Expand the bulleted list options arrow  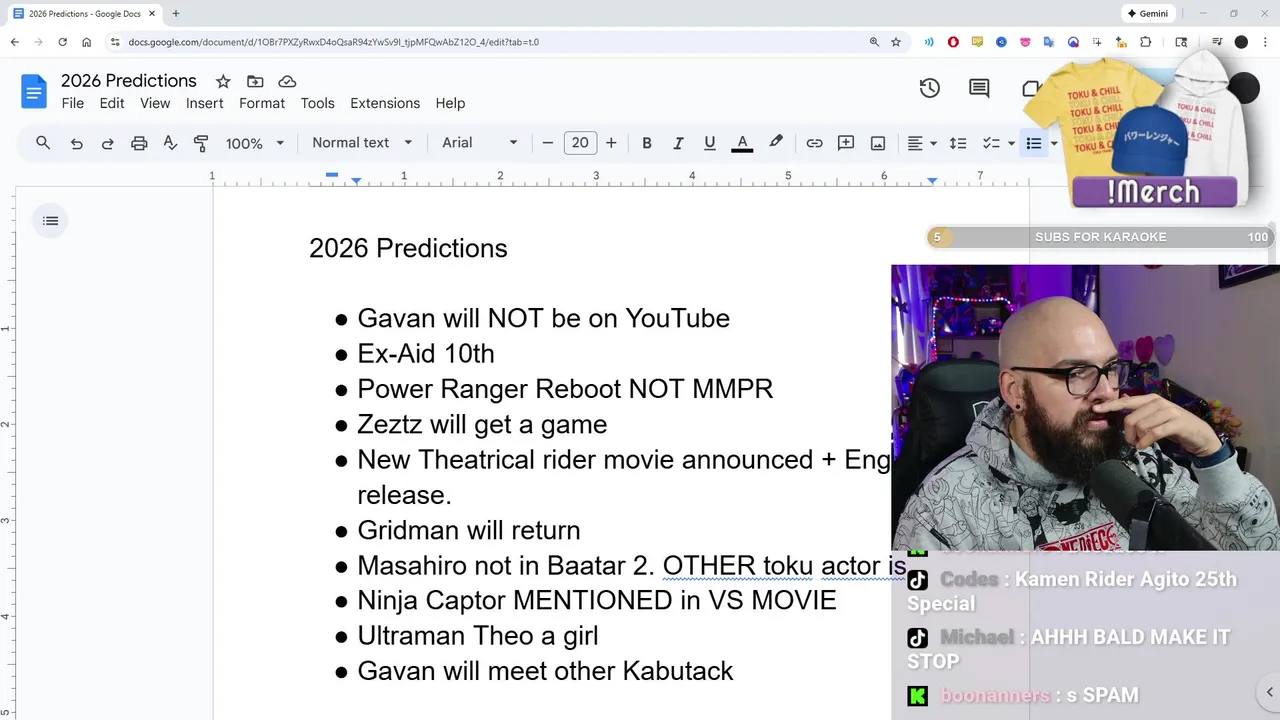pyautogui.click(x=1054, y=143)
